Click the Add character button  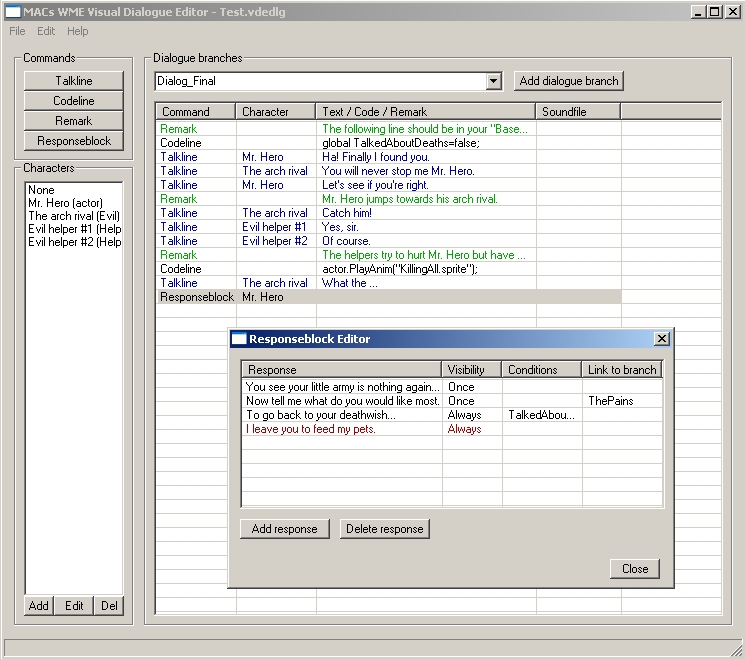point(38,606)
